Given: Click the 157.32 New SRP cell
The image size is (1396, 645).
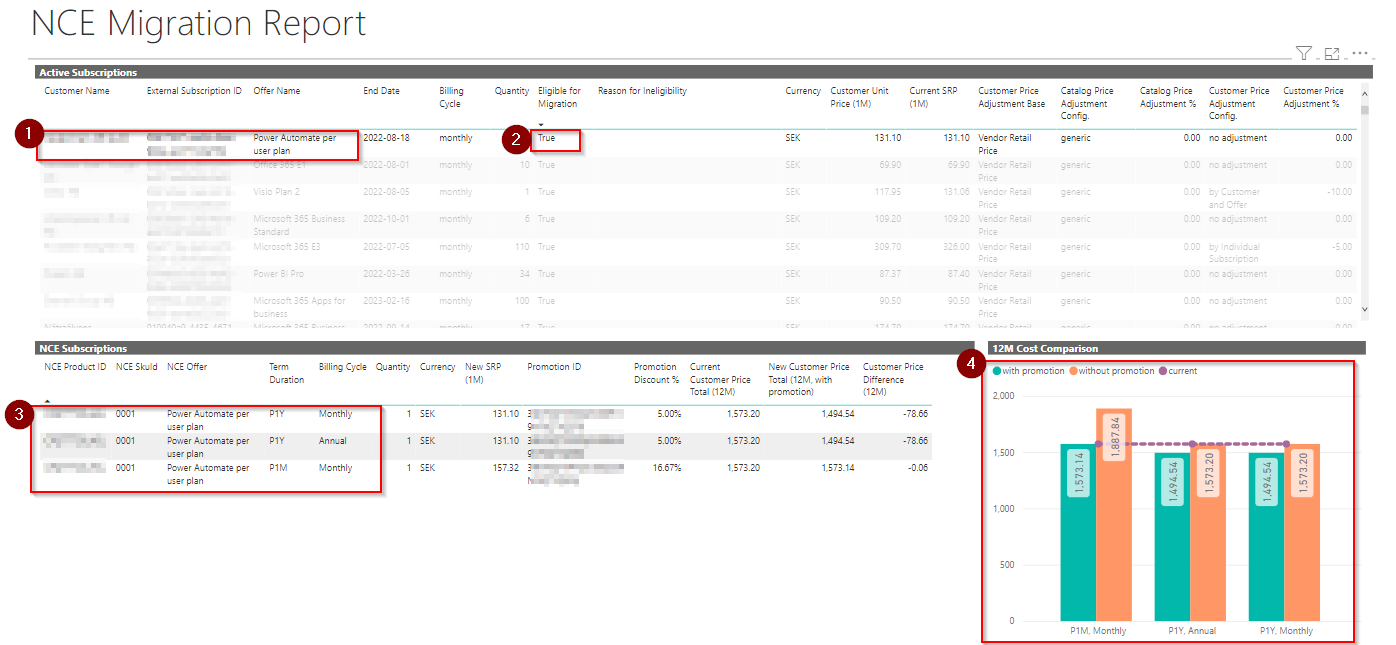Looking at the screenshot, I should pos(503,468).
